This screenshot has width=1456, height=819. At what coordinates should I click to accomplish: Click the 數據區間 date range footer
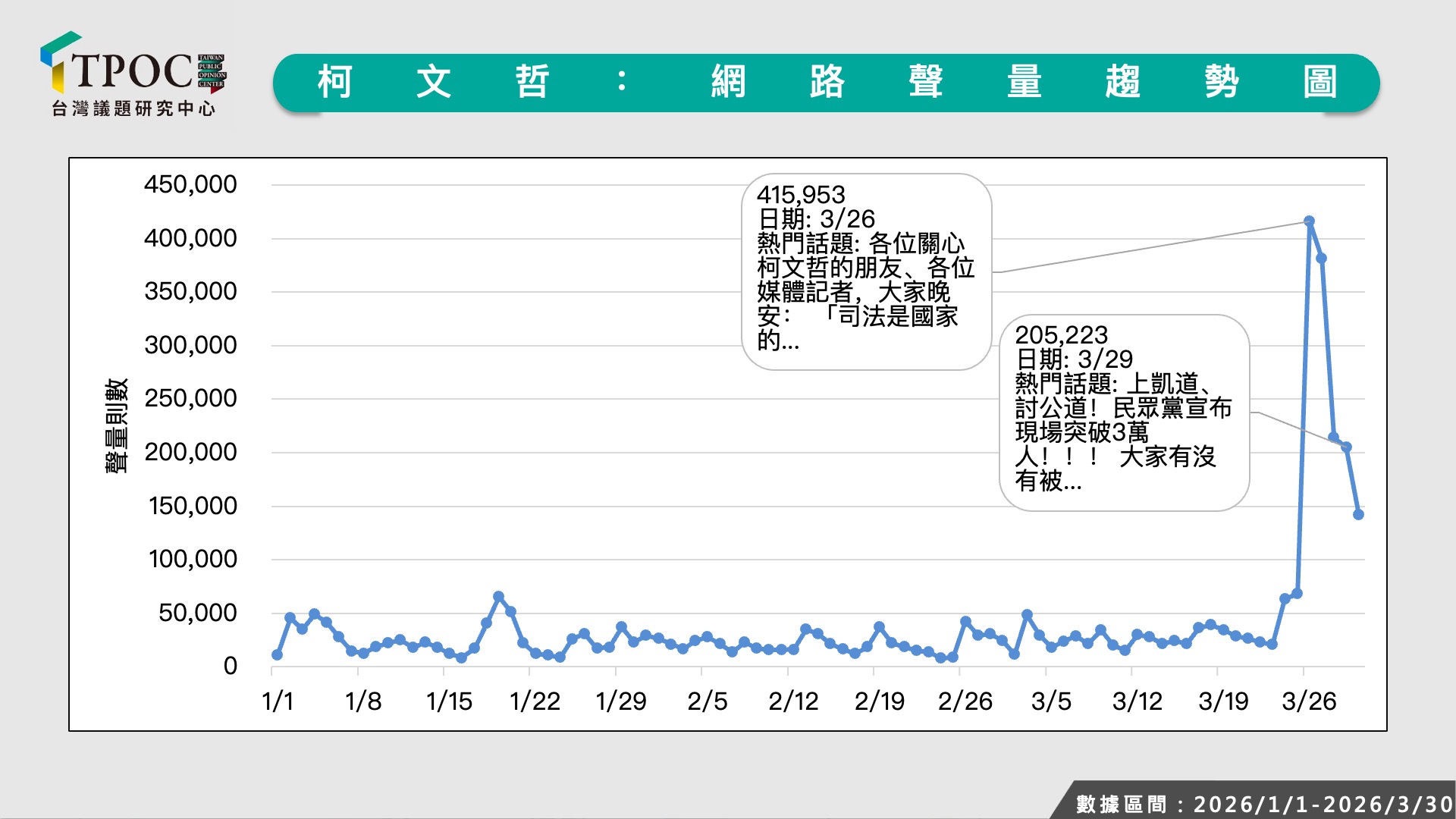point(1263,804)
